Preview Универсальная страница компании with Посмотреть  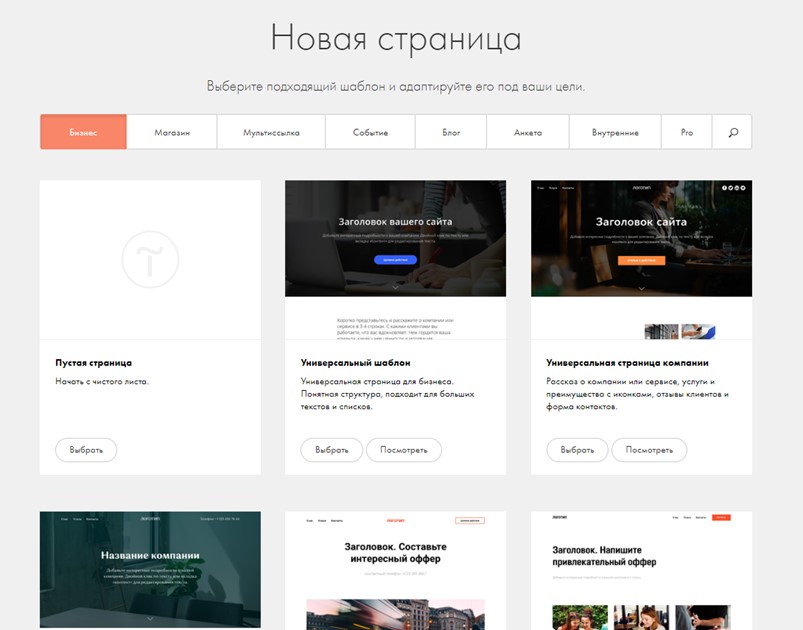(x=649, y=450)
